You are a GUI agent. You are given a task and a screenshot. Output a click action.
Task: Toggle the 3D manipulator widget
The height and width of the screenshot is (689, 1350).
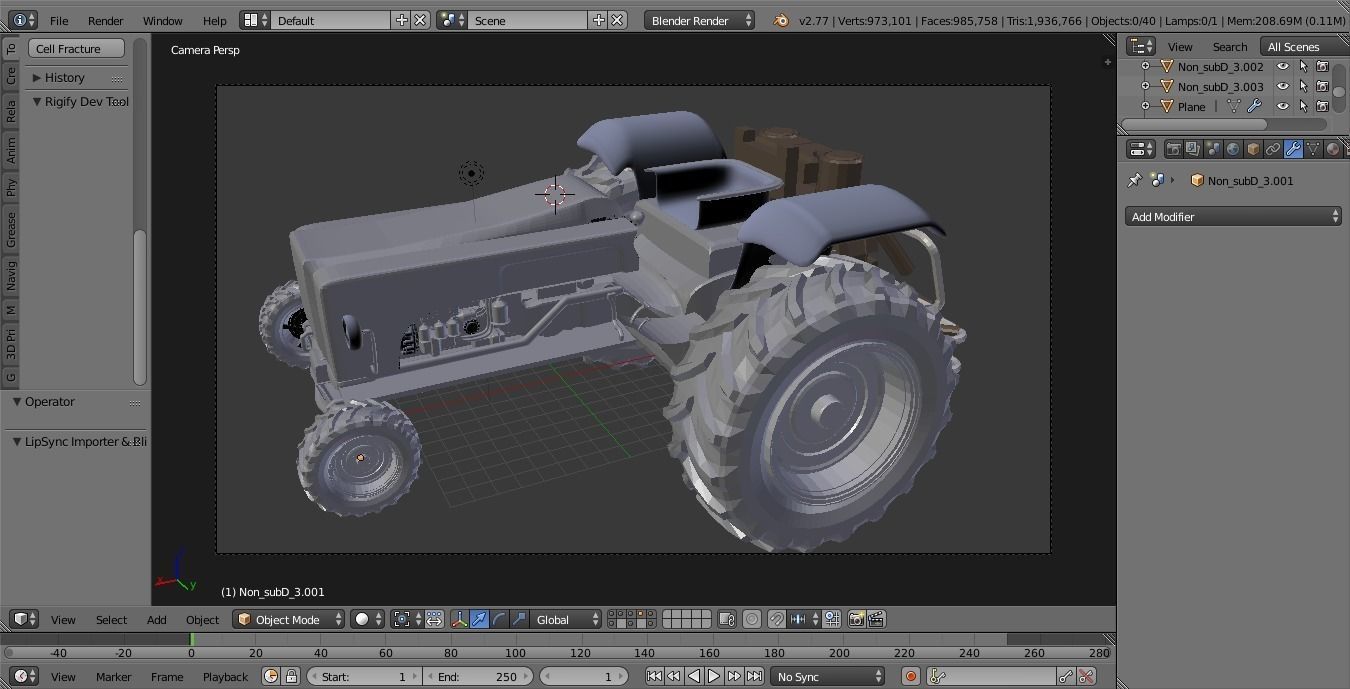(460, 619)
